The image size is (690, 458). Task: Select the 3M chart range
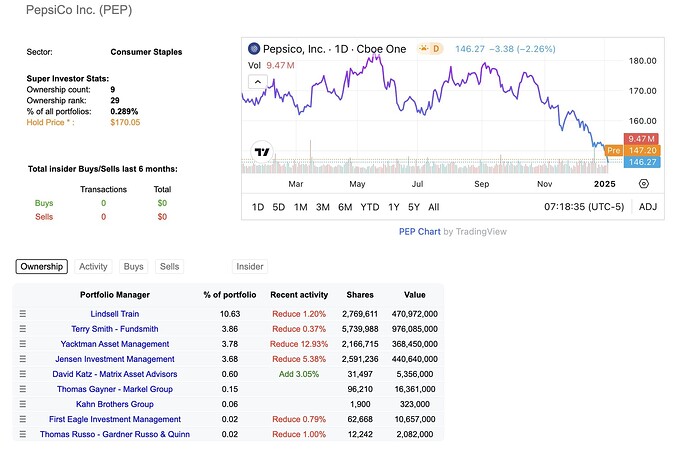click(x=323, y=207)
